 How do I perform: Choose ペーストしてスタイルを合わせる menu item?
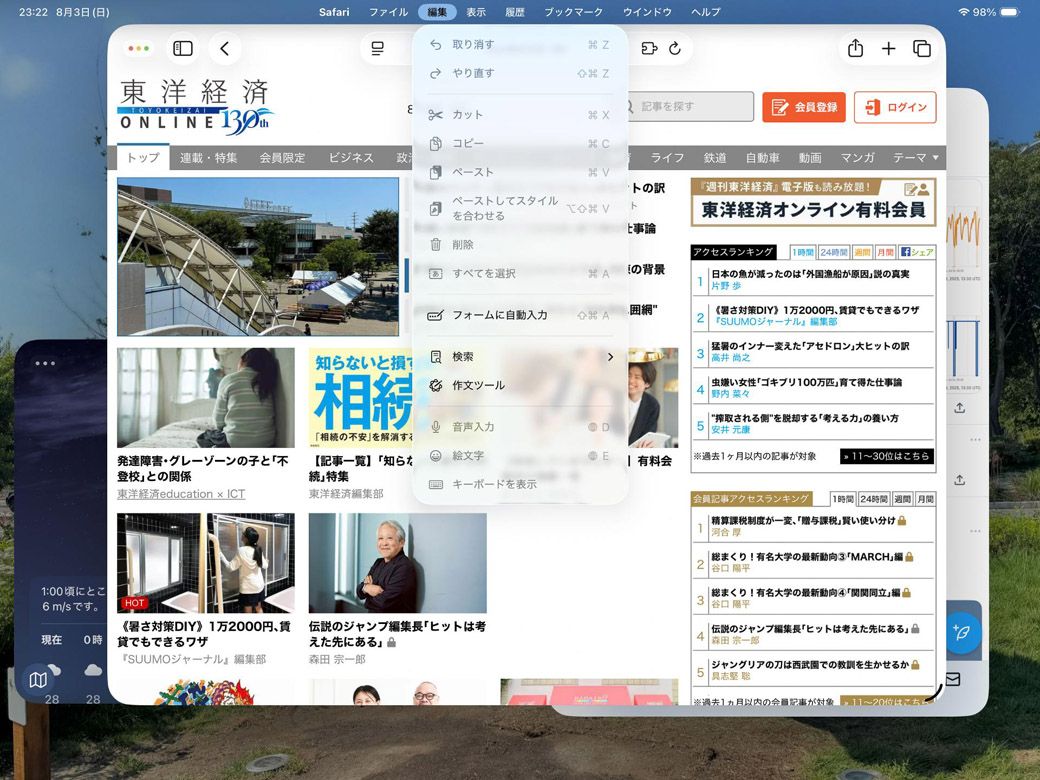point(519,208)
